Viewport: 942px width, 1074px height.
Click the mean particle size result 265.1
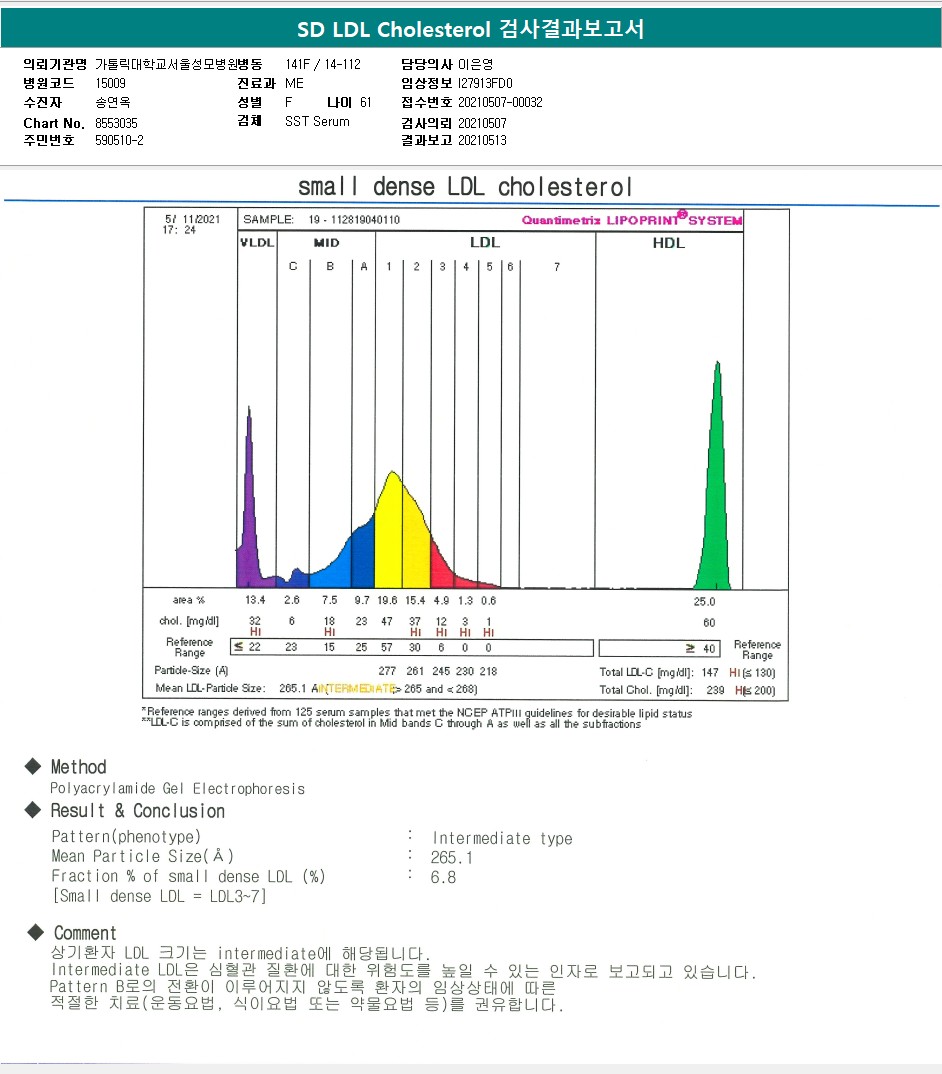pos(451,858)
